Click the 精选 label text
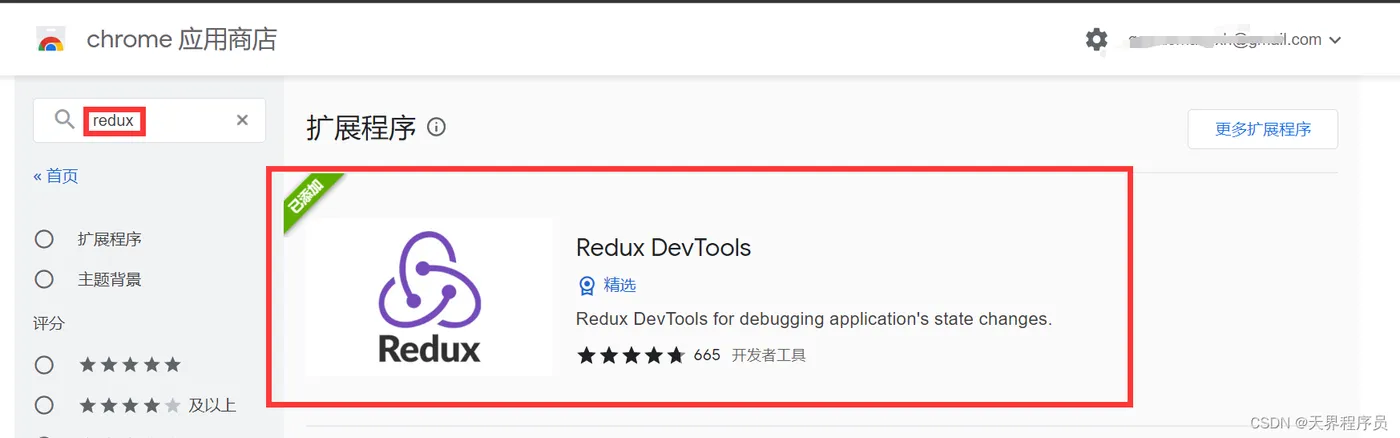1400x438 pixels. tap(620, 286)
